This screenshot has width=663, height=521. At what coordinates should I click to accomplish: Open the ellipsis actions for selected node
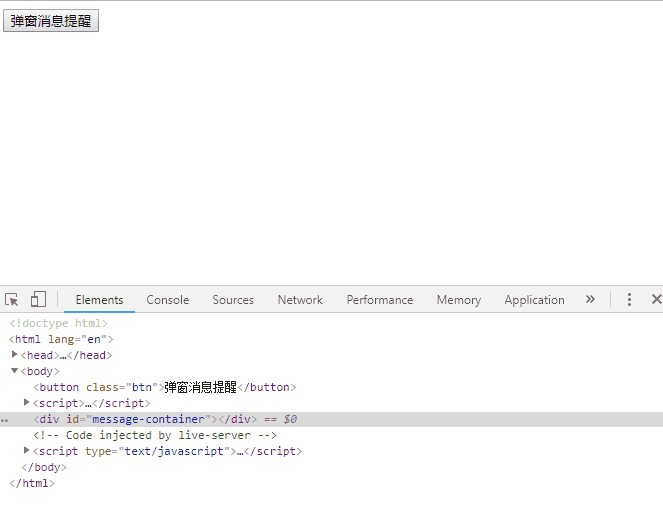pyautogui.click(x=4, y=420)
